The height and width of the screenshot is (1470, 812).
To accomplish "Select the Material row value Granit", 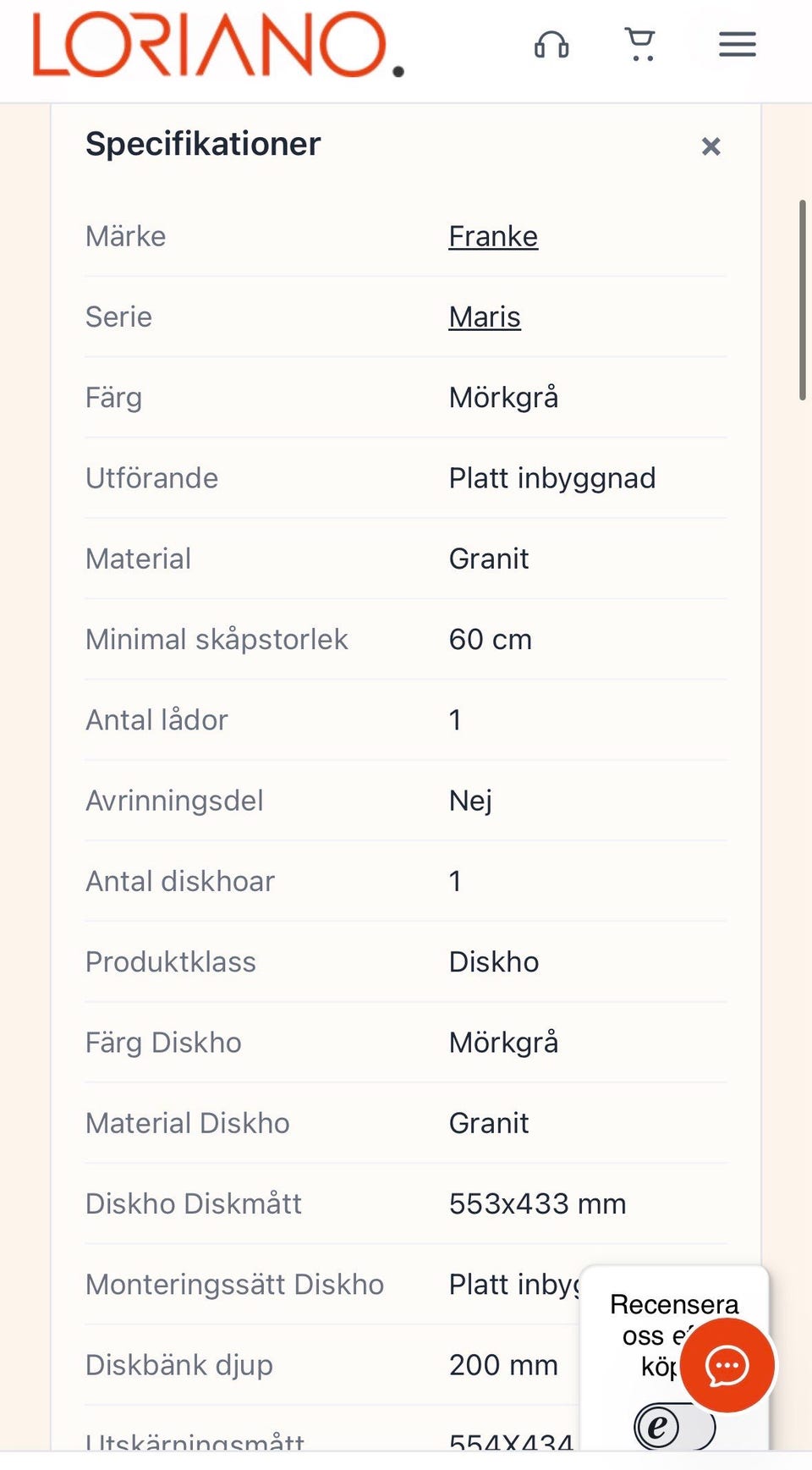I will point(489,559).
